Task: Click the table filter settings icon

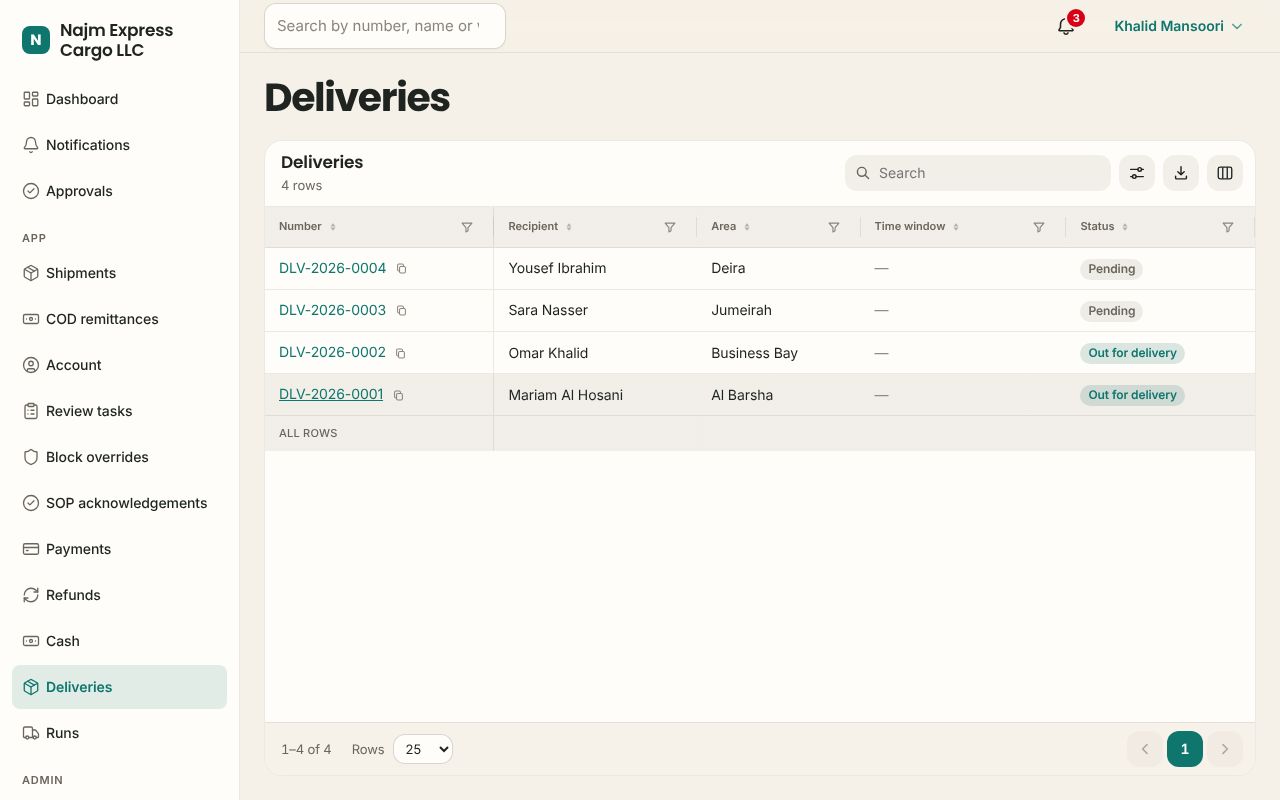Action: (1137, 173)
